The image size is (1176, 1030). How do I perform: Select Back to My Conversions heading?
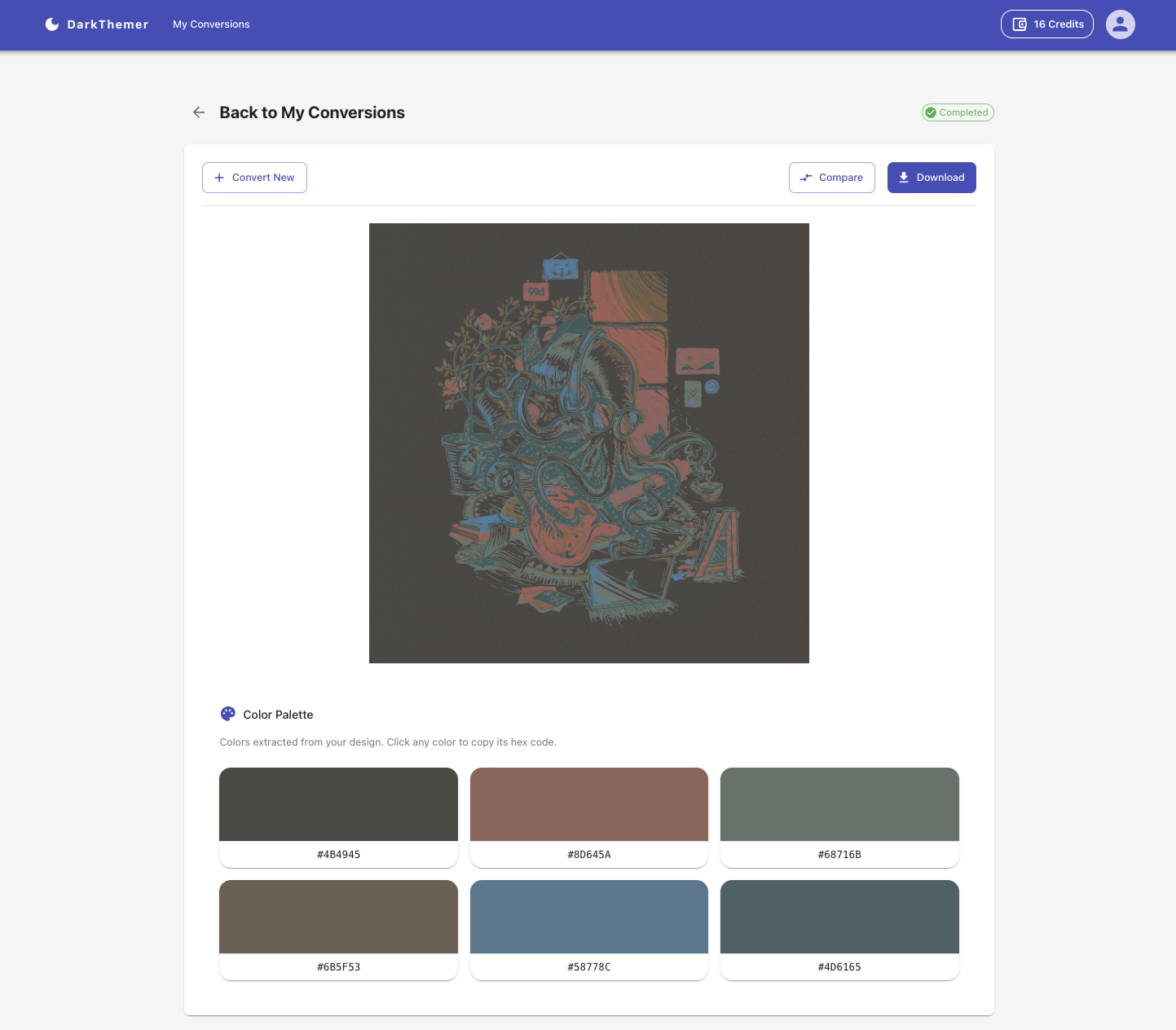click(x=312, y=112)
